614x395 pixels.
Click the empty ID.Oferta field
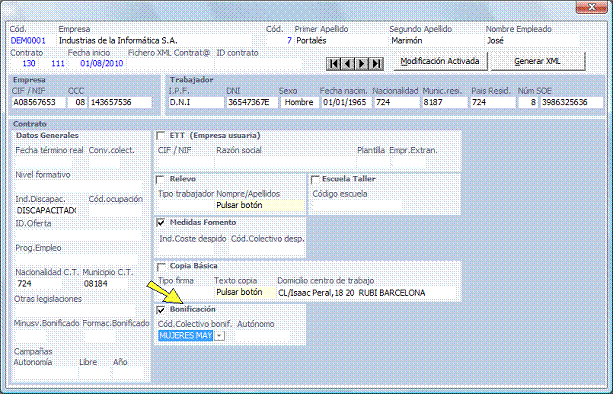pos(78,235)
